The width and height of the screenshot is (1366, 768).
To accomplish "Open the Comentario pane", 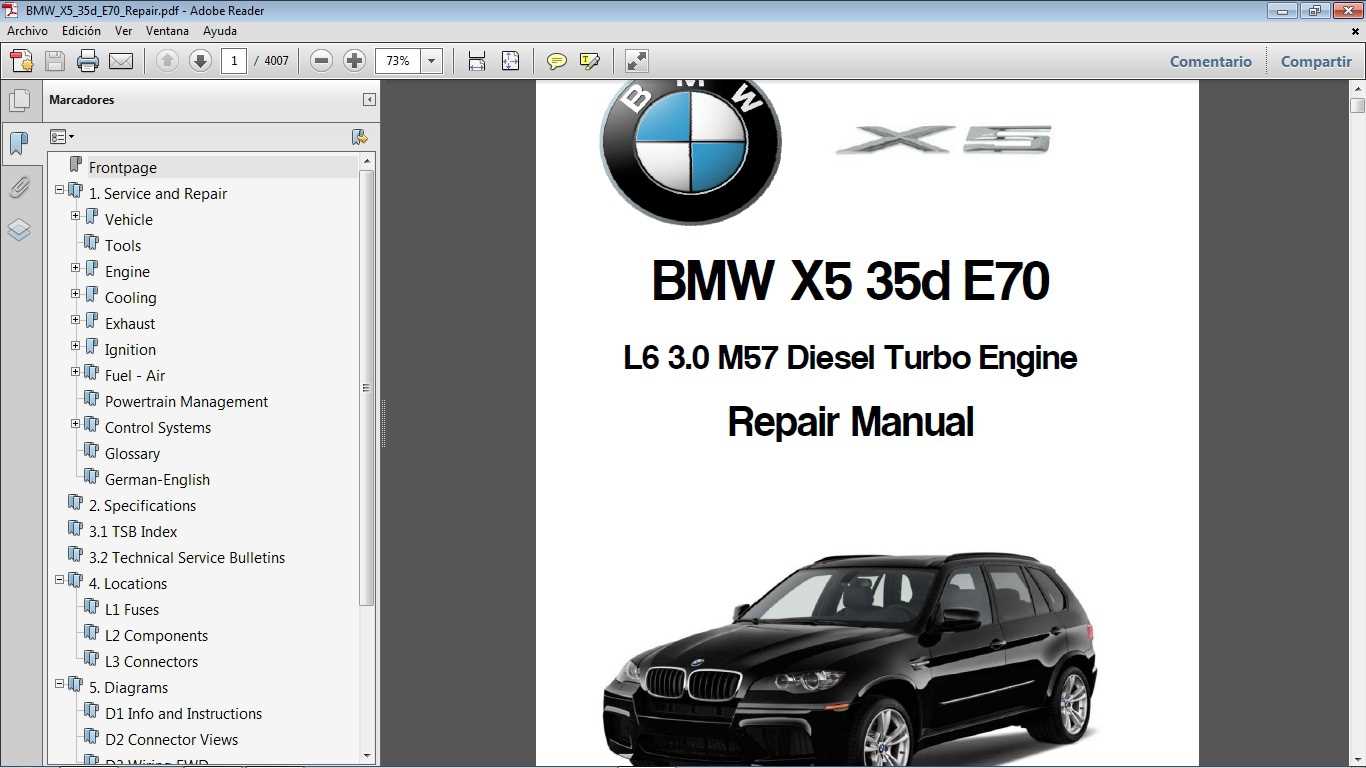I will 1211,61.
